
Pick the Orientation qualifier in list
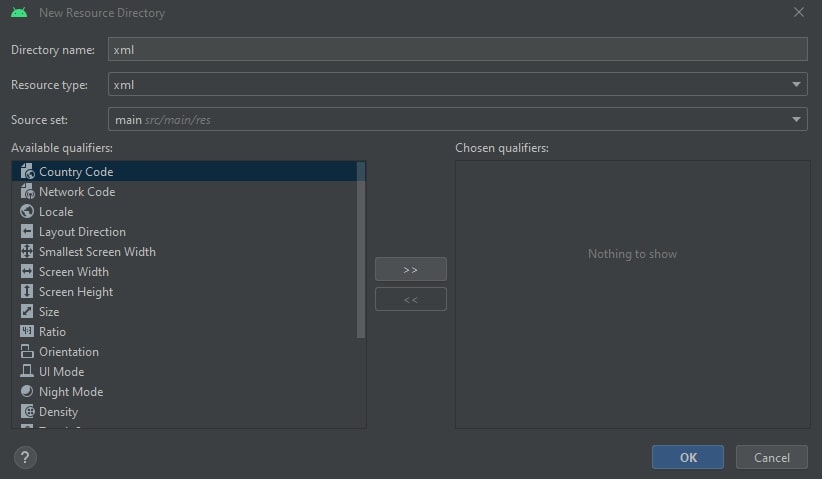point(68,352)
